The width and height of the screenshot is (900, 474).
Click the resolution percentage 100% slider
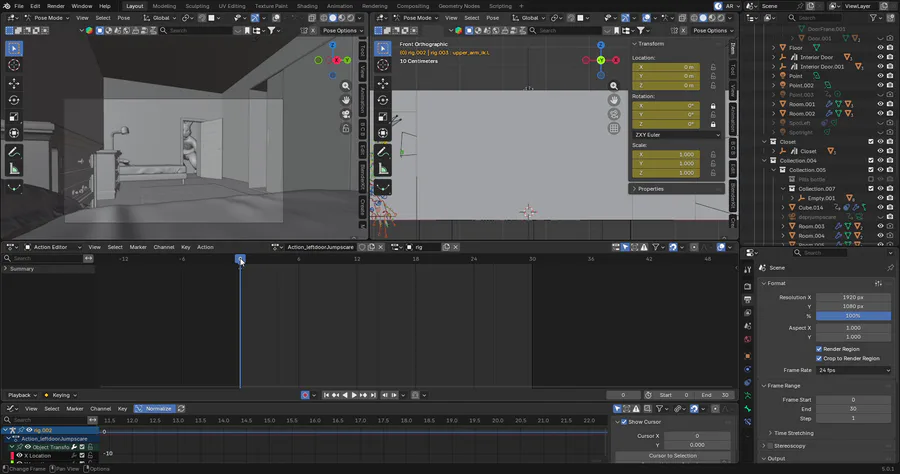pos(854,316)
